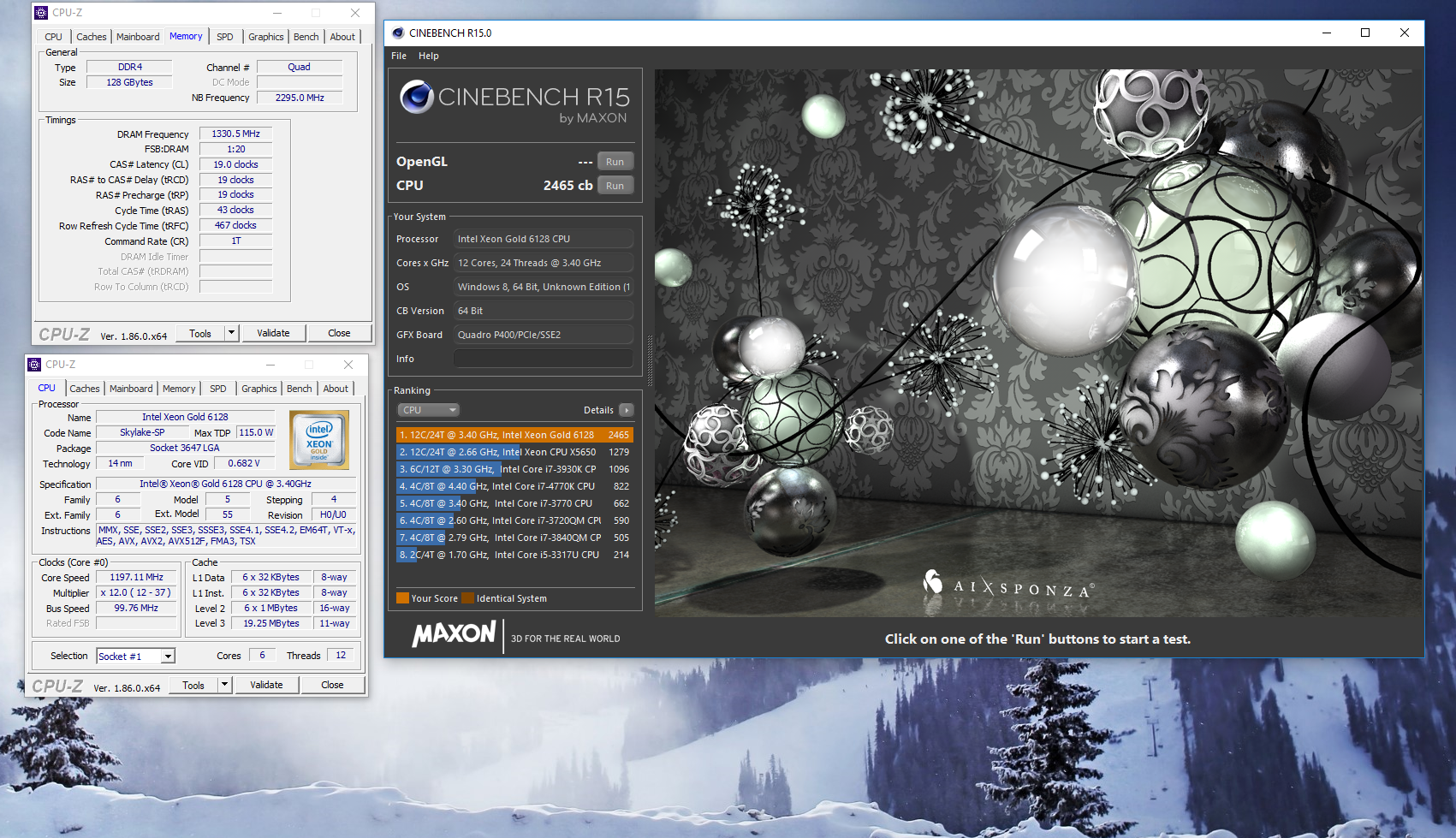Click the CPU-Z icon in the Memory window title bar
Viewport: 1456px width, 838px height.
(41, 13)
